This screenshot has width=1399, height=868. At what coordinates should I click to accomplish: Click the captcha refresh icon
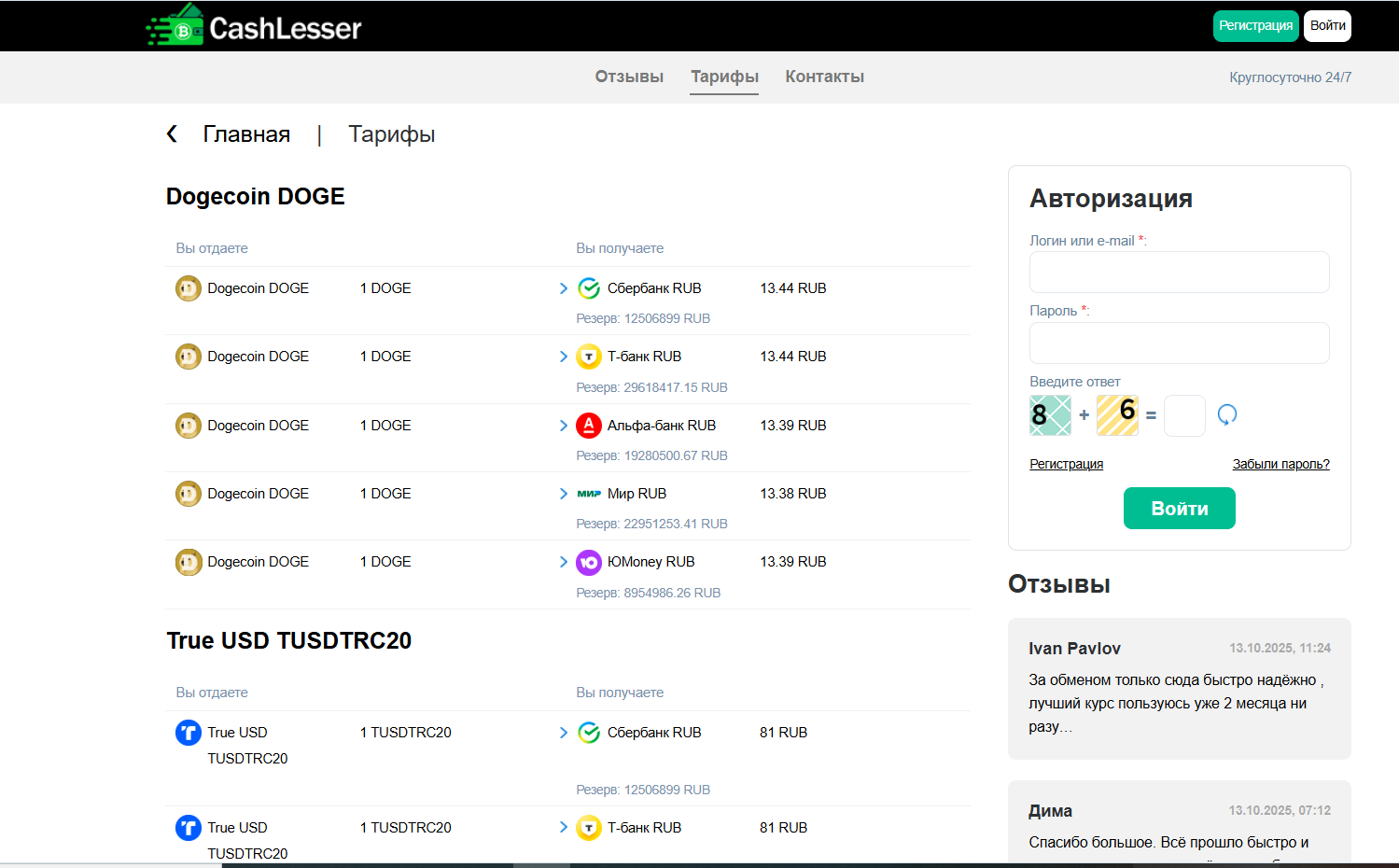pyautogui.click(x=1227, y=414)
